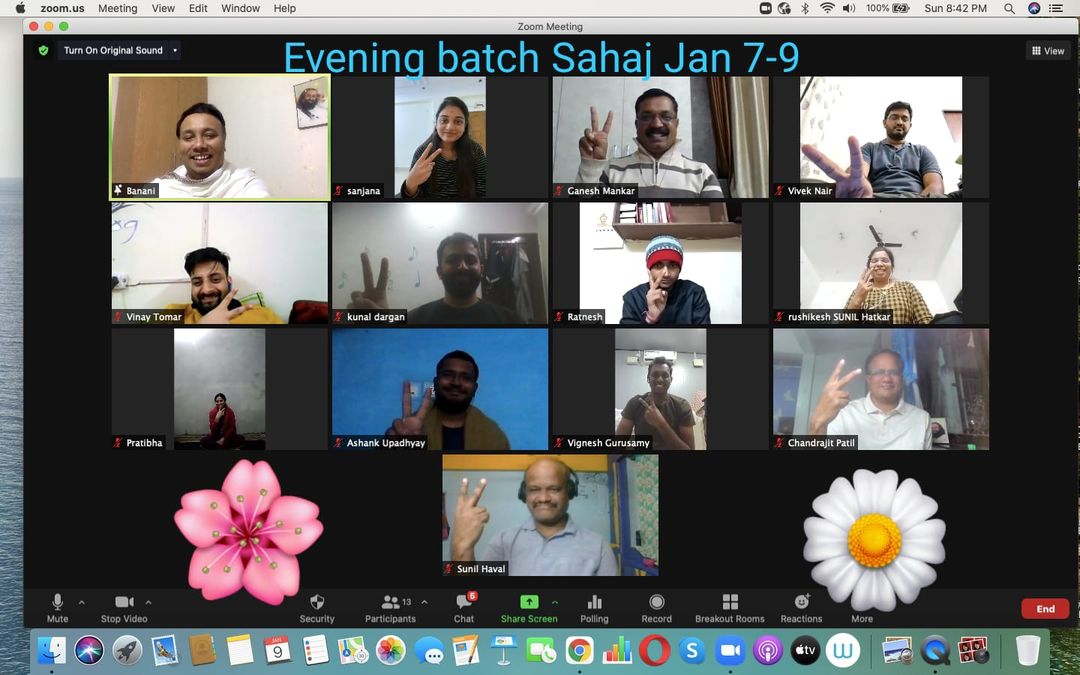Viewport: 1080px width, 675px height.
Task: Open Breakout Rooms
Action: 730,603
